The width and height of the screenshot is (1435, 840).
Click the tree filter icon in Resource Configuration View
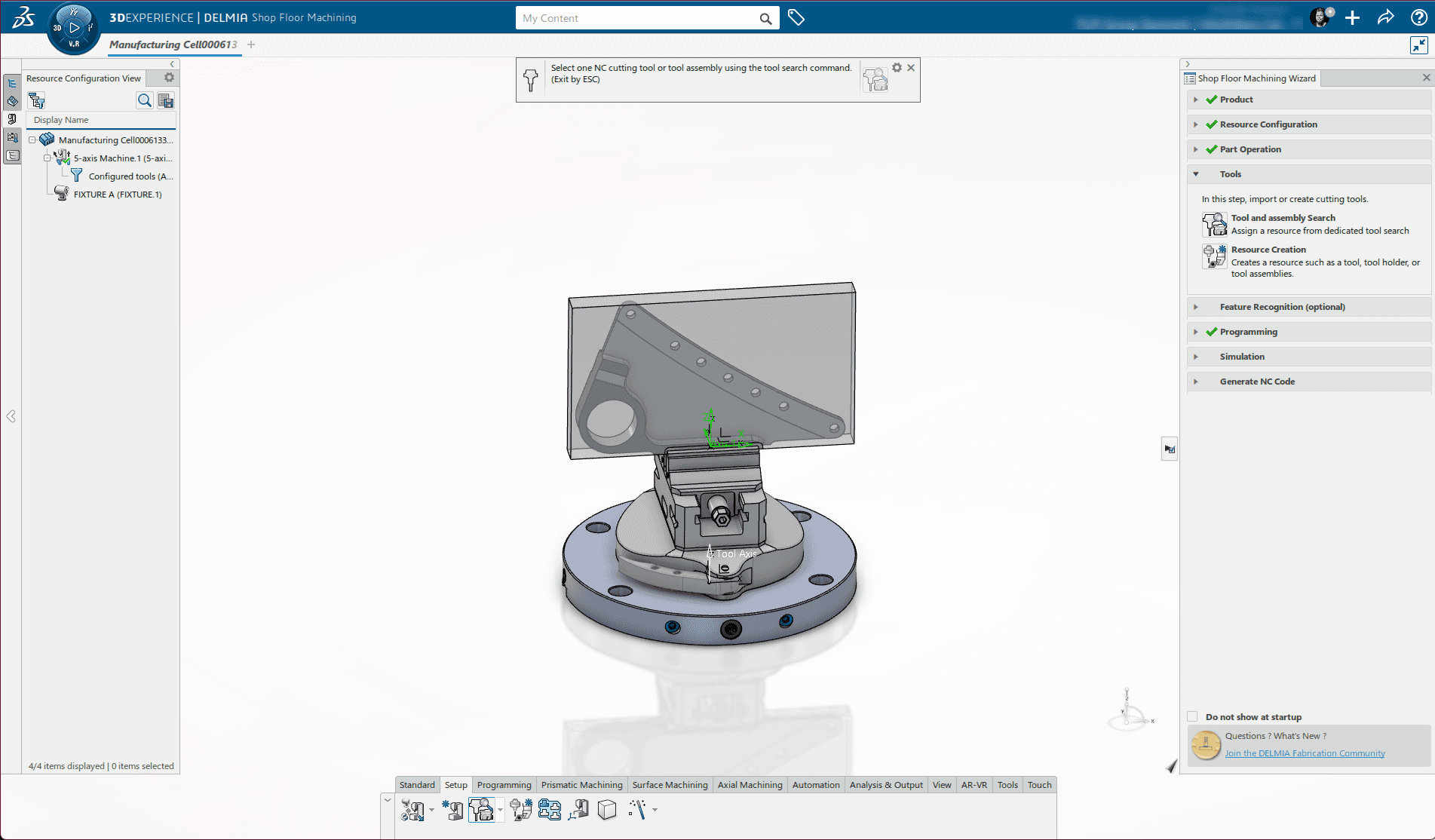36,100
